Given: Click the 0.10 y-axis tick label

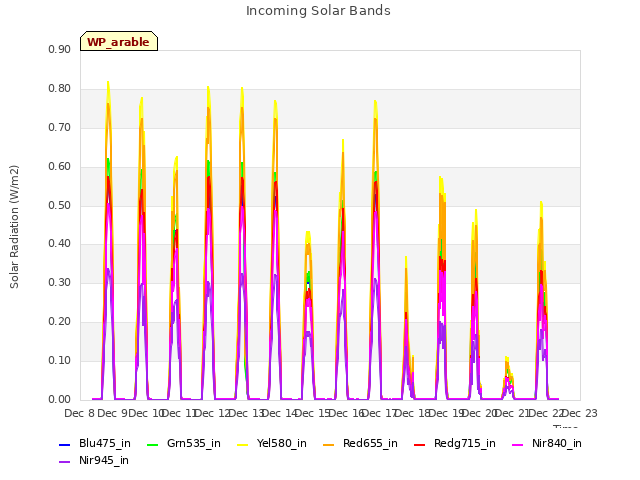Looking at the screenshot, I should 60,361.
